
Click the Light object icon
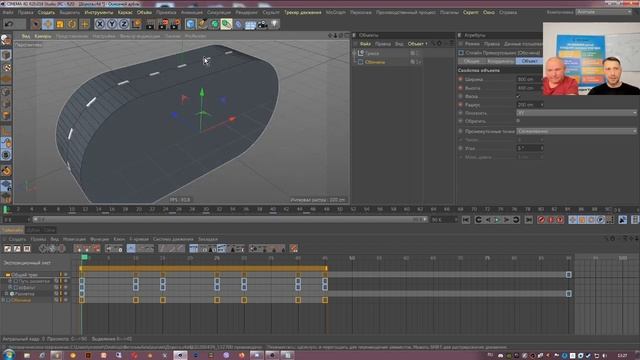[275, 24]
